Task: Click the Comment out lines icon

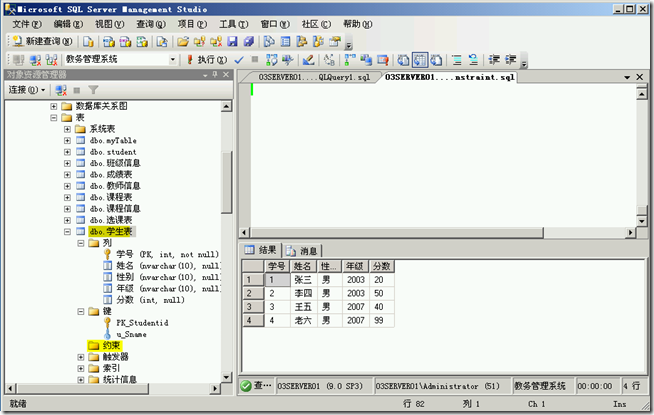Action: click(x=457, y=60)
